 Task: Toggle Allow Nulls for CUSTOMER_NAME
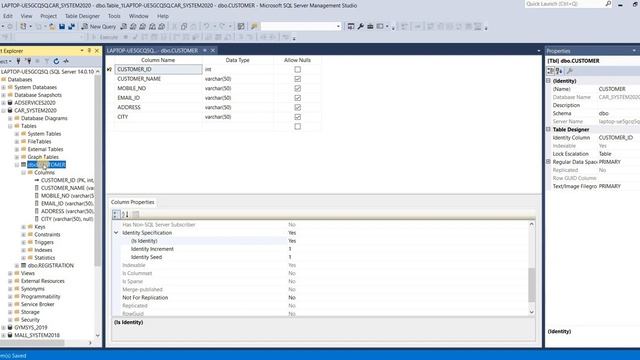tap(298, 79)
